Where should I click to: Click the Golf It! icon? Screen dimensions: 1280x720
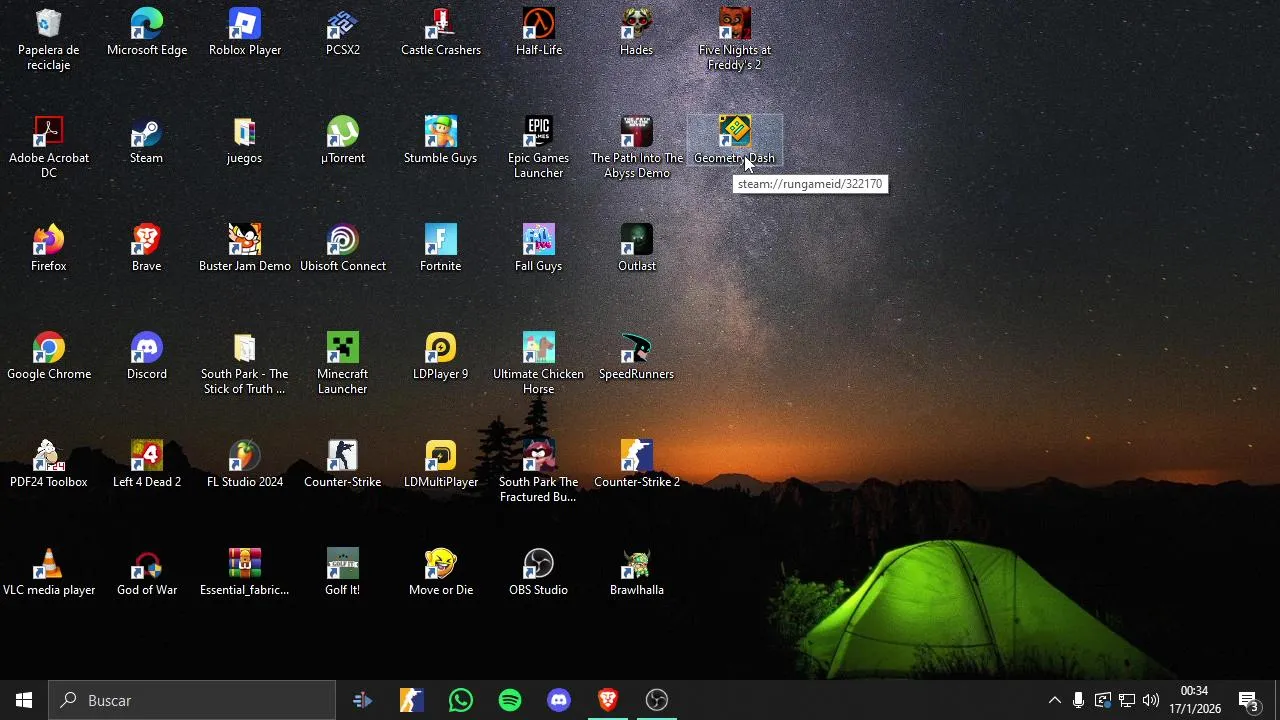pyautogui.click(x=342, y=573)
